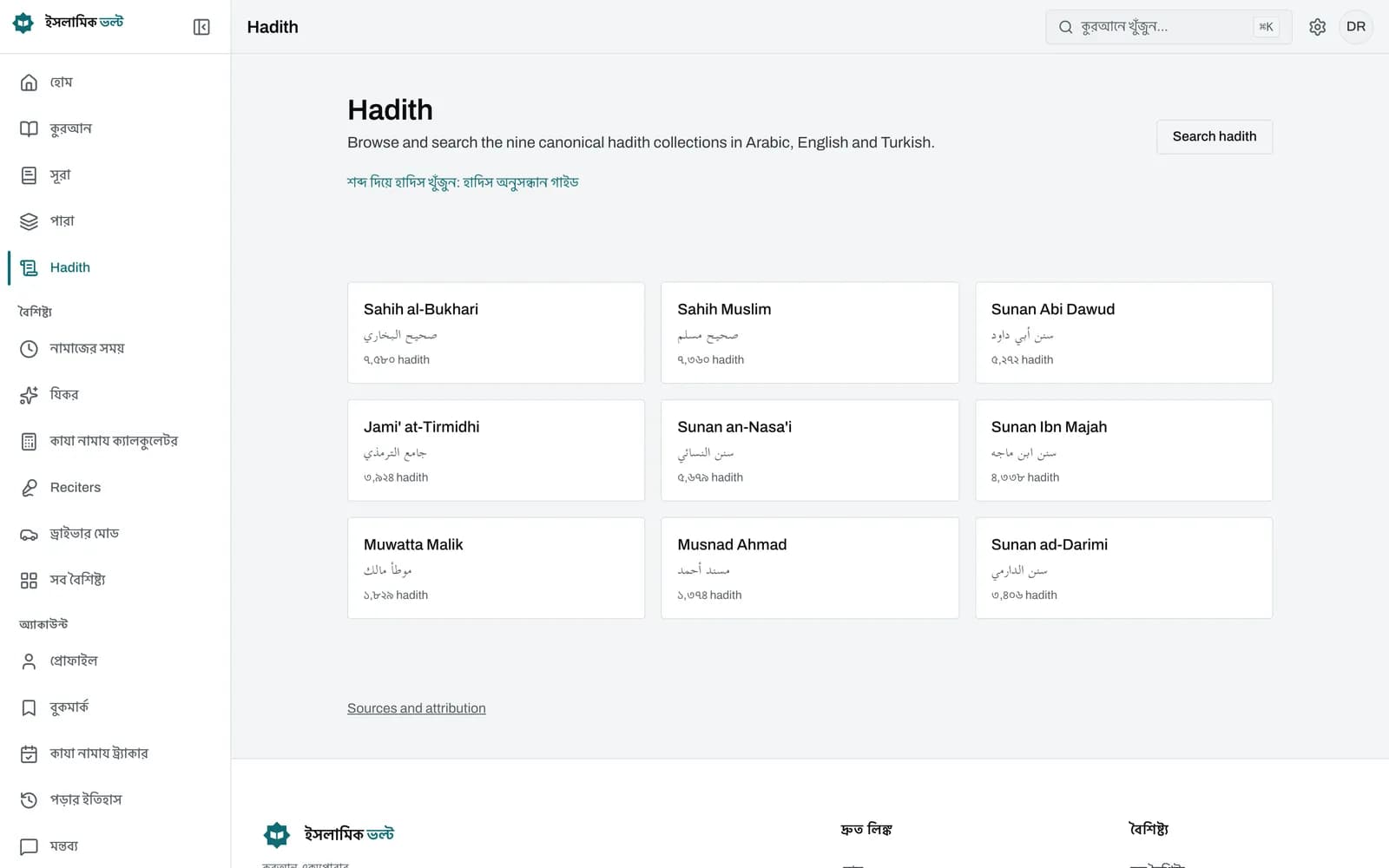Open the Reciters menu item
This screenshot has height=868, width=1389.
click(116, 488)
